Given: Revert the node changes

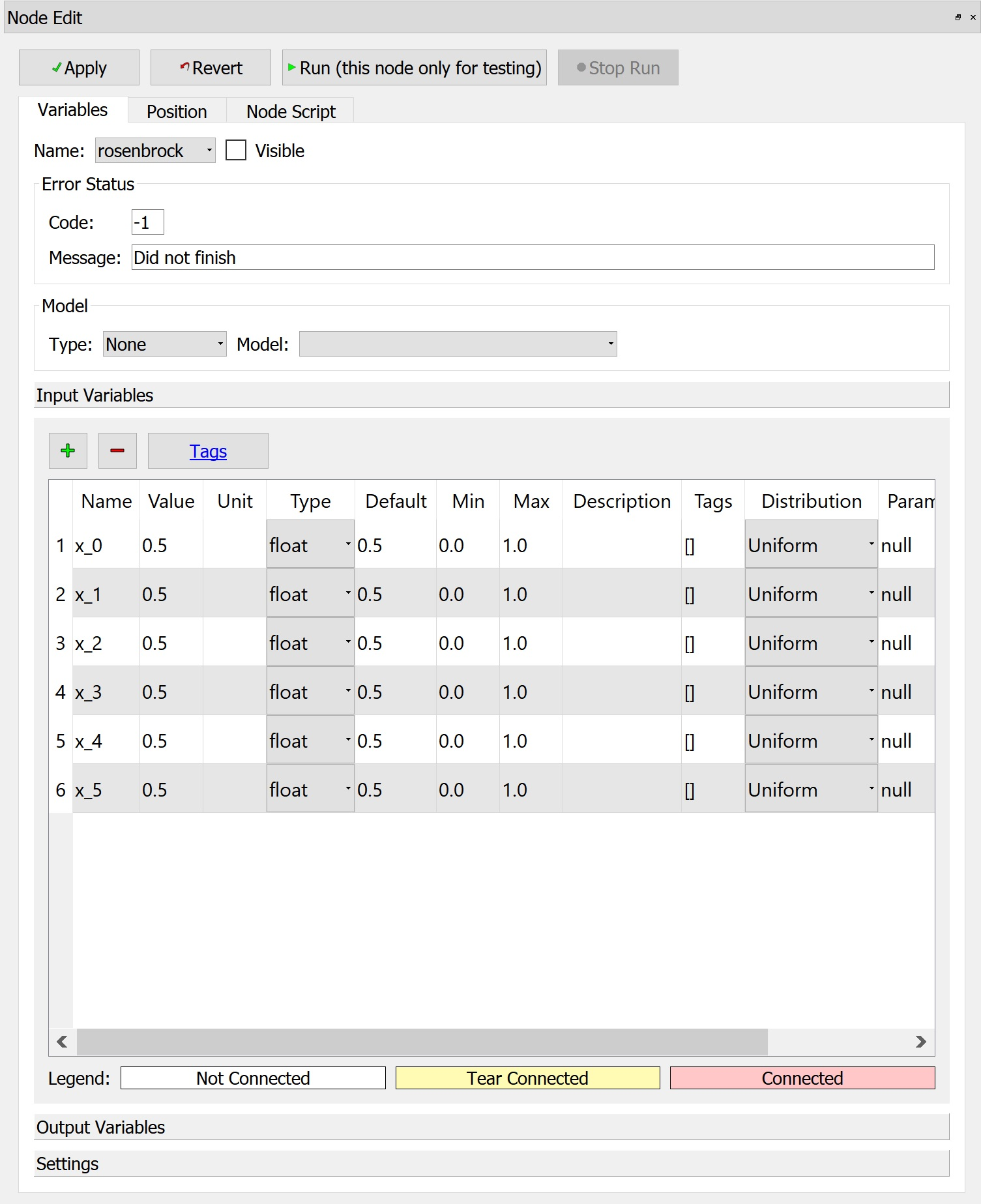Looking at the screenshot, I should click(211, 68).
